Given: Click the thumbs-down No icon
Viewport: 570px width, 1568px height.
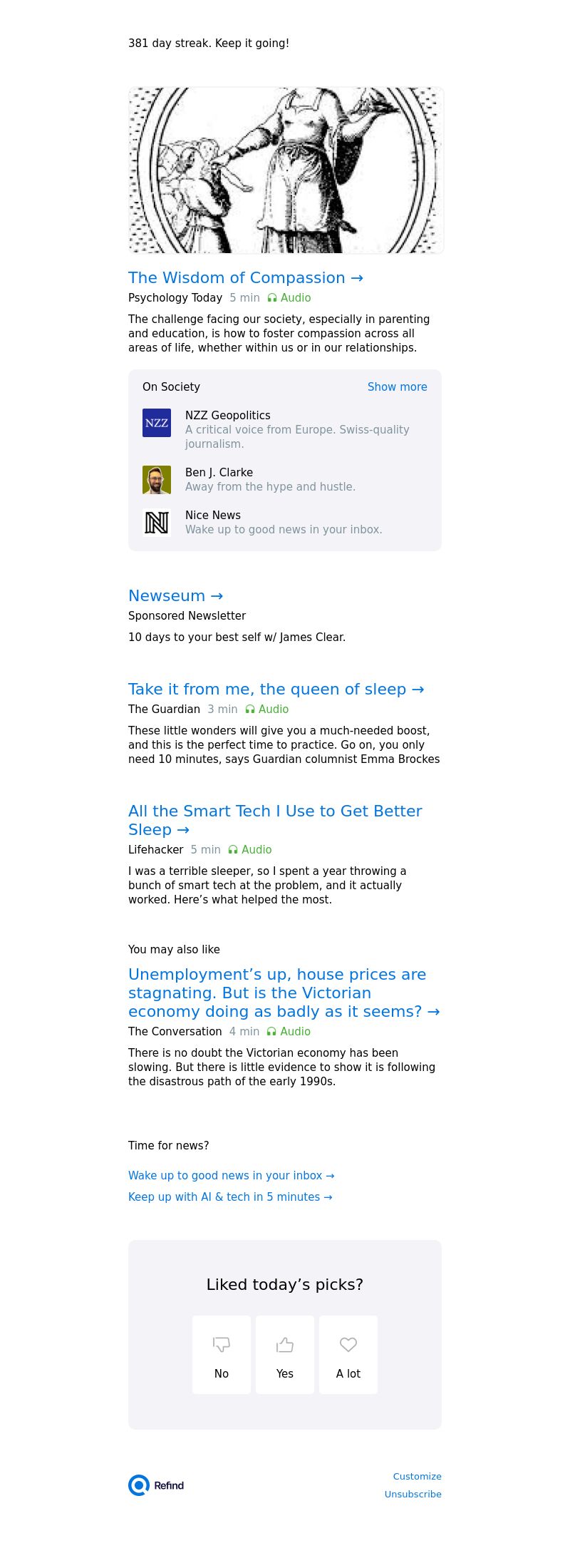Looking at the screenshot, I should click(222, 1344).
